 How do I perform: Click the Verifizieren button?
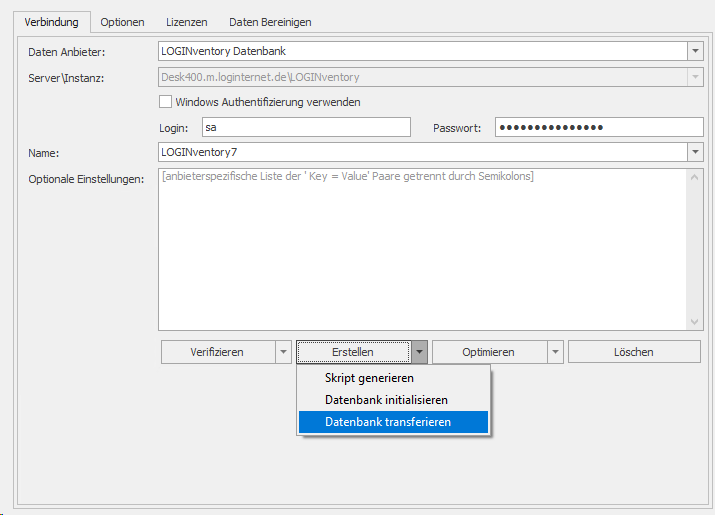(218, 352)
